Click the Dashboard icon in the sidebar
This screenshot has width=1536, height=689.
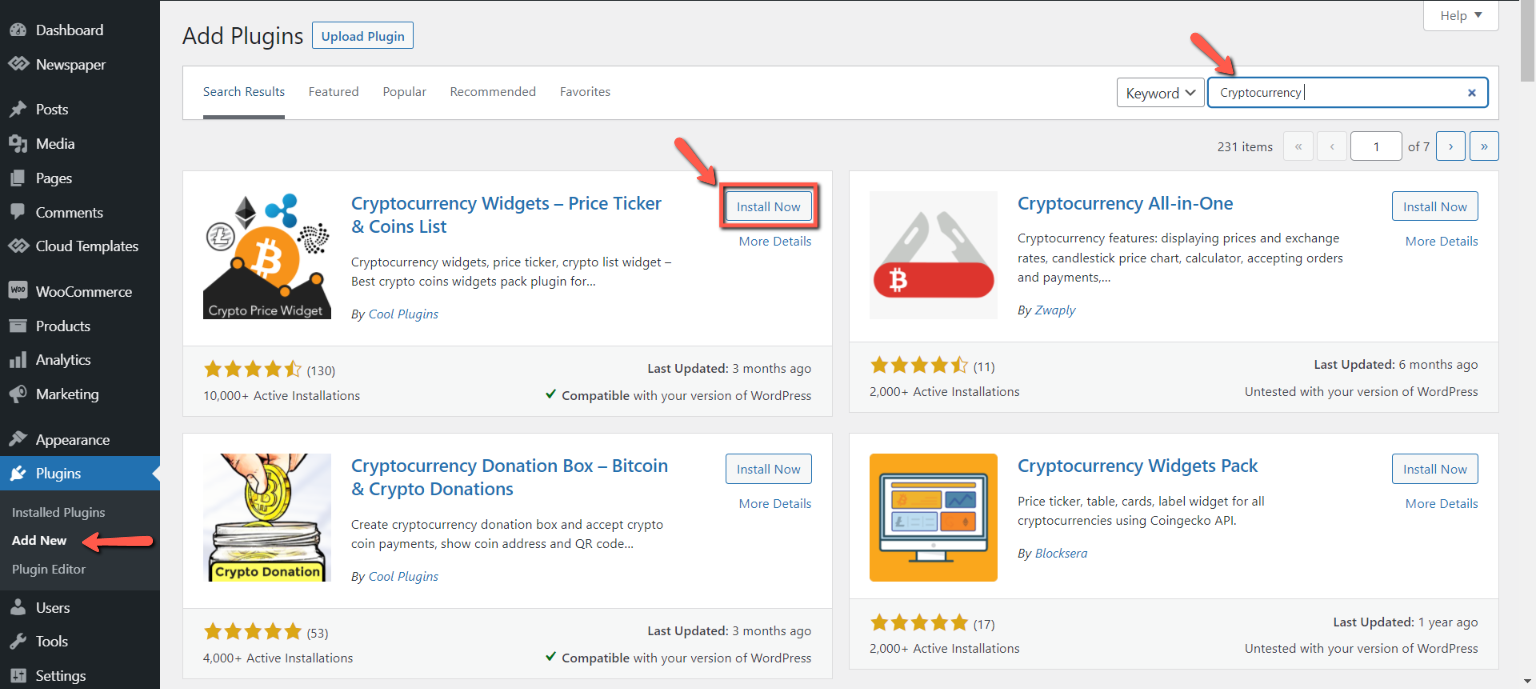(x=18, y=30)
